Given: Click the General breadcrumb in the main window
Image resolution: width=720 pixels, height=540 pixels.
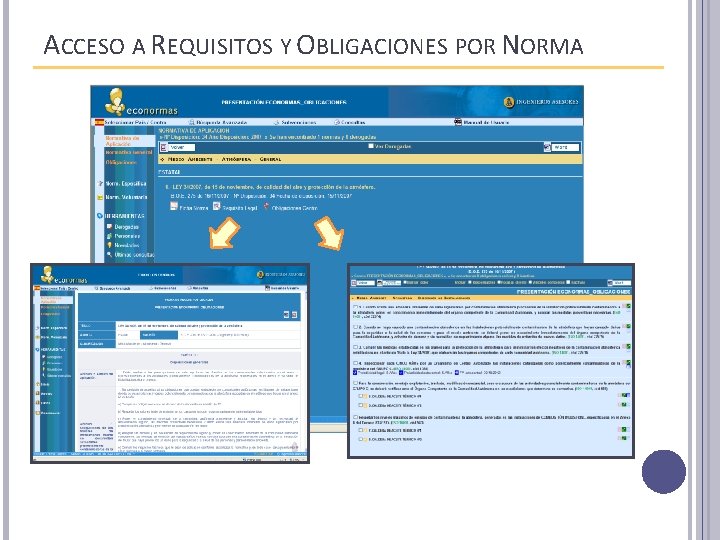Looking at the screenshot, I should [270, 159].
